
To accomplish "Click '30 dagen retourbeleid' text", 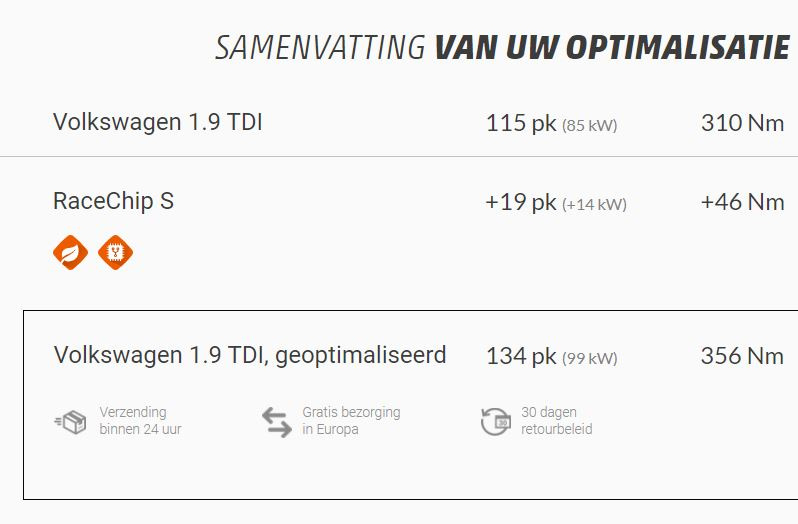I will tap(557, 421).
